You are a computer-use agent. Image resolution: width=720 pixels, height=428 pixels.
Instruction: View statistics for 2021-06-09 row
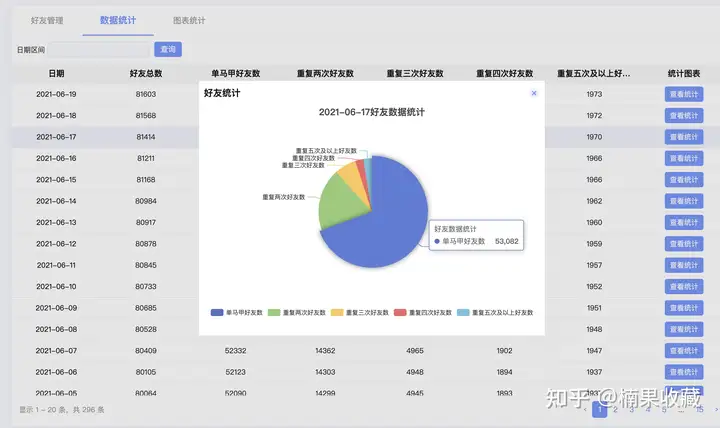click(x=684, y=308)
